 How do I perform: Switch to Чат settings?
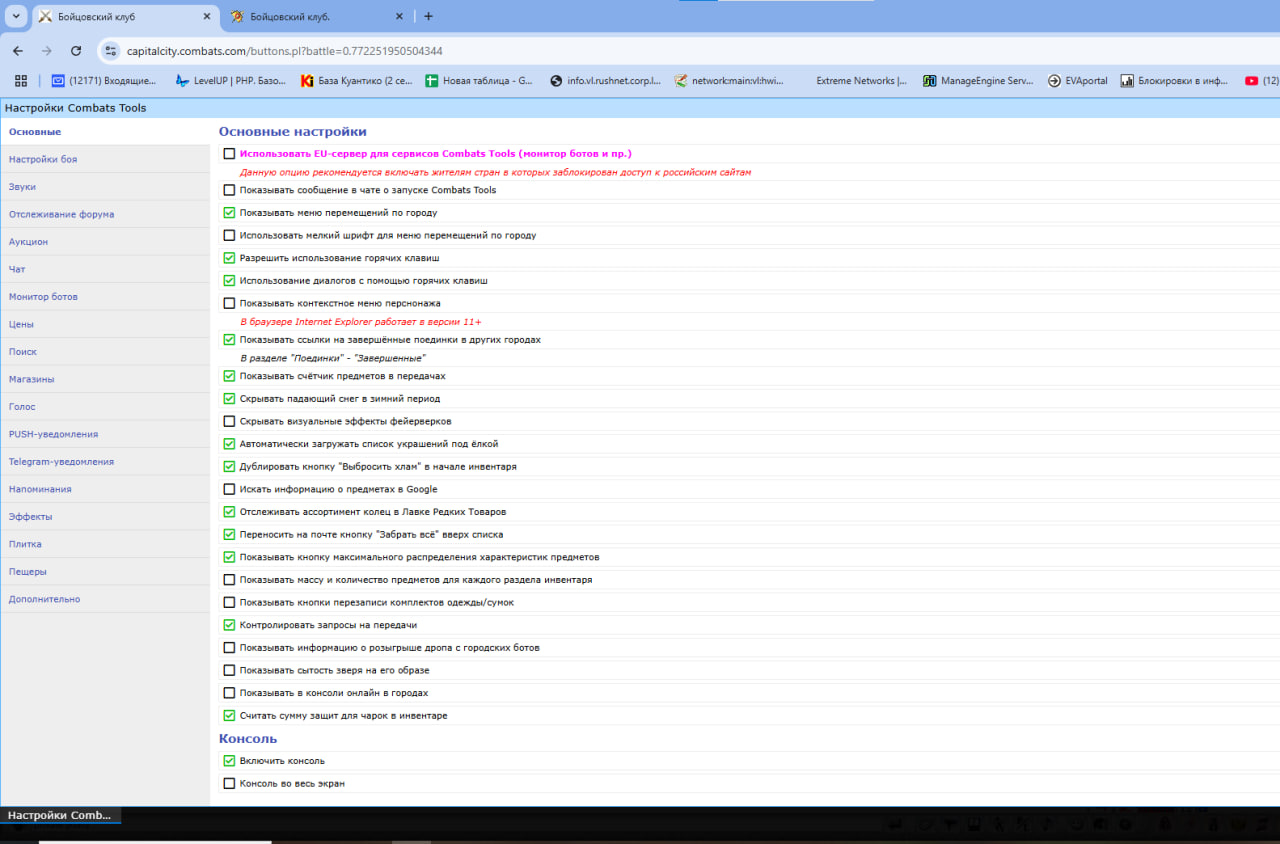click(x=105, y=269)
